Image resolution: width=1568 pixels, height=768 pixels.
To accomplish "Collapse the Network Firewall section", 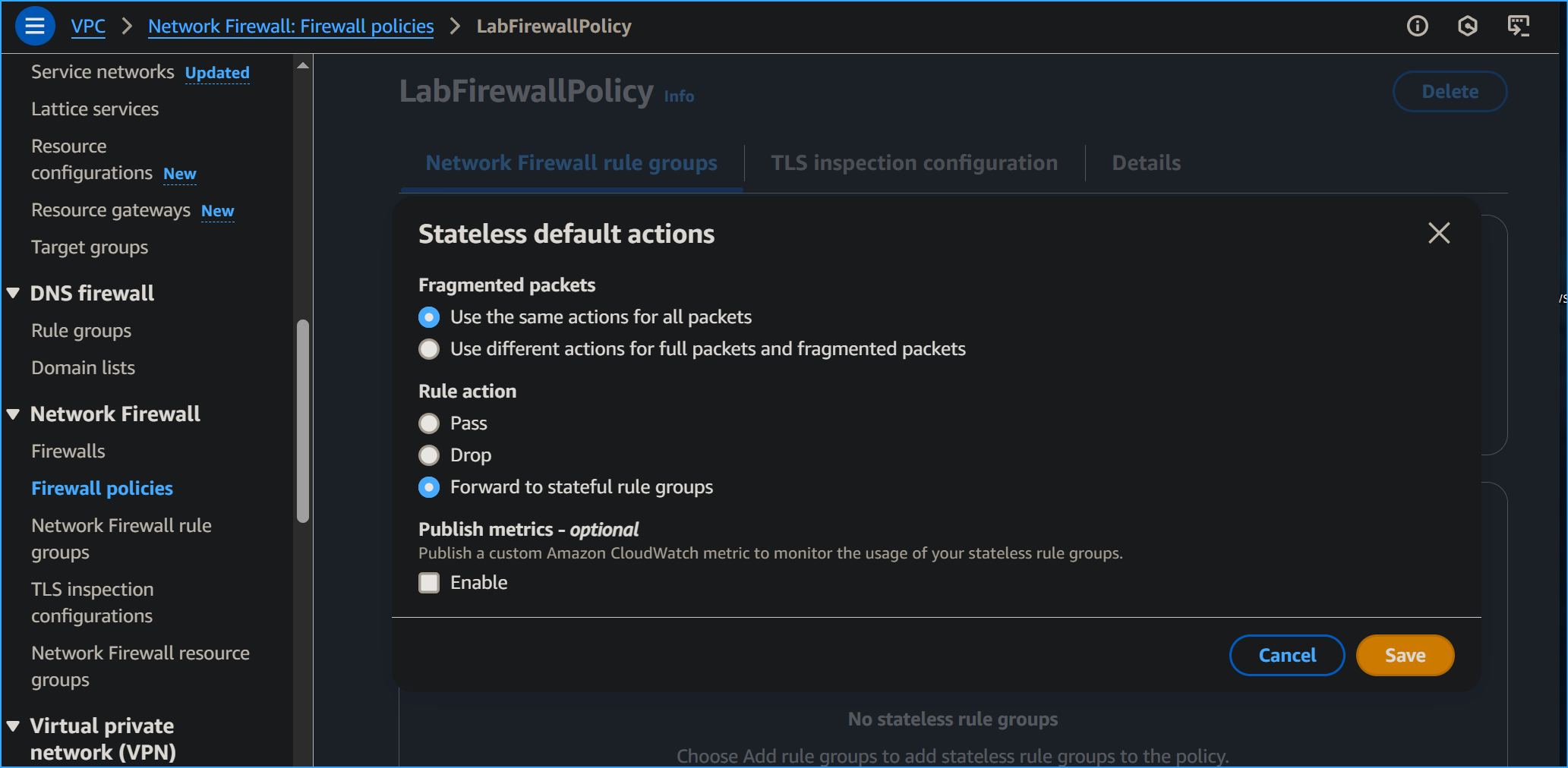I will point(12,414).
